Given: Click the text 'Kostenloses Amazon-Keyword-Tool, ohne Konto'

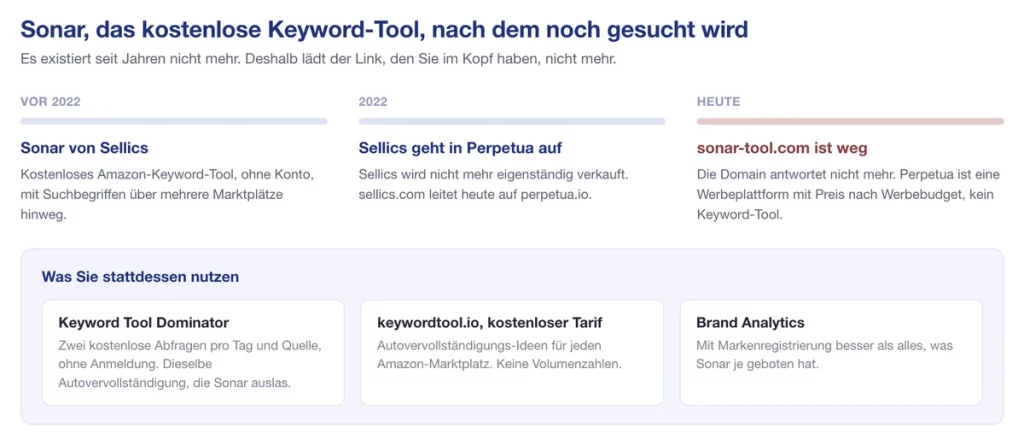Looking at the screenshot, I should 168,176.
